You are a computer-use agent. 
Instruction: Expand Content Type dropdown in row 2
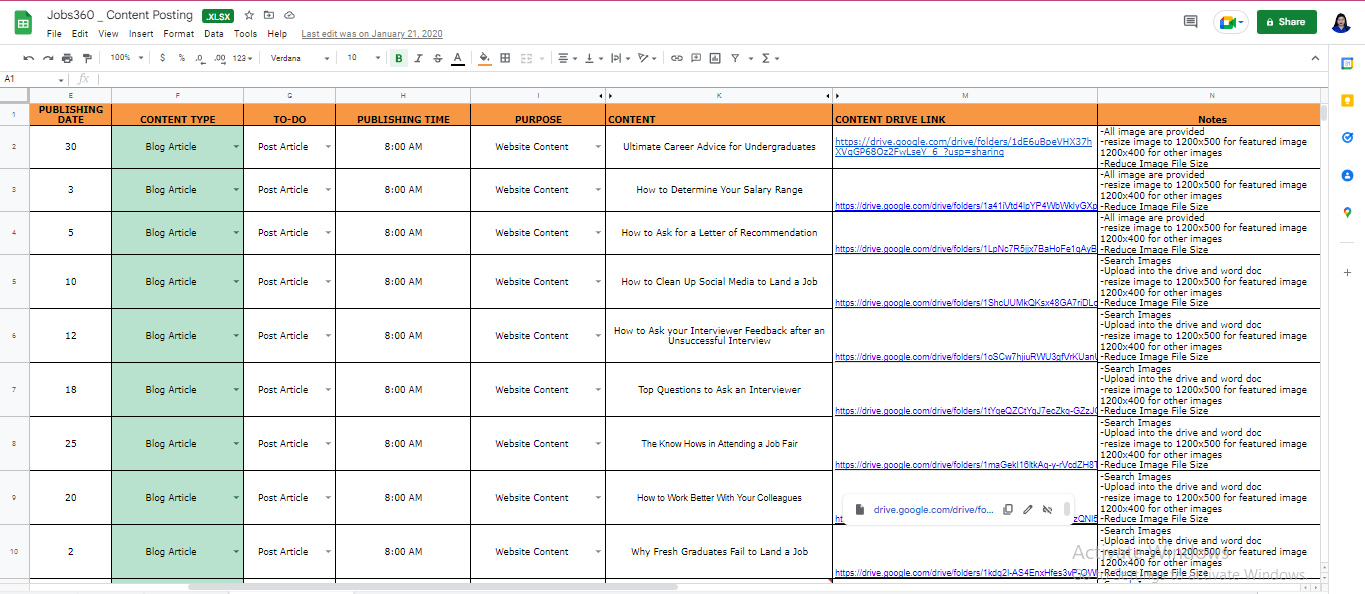[x=237, y=147]
